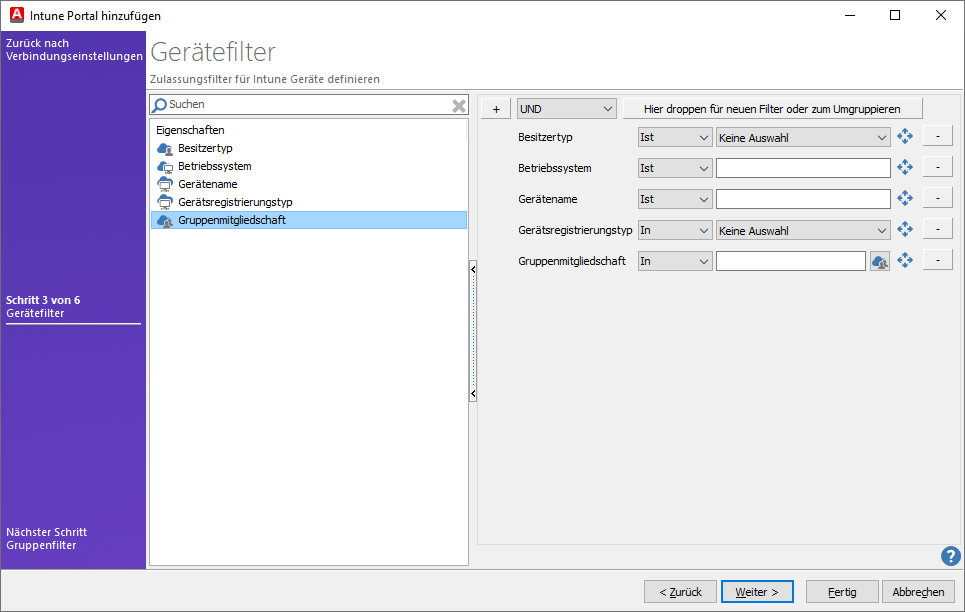Image resolution: width=965 pixels, height=612 pixels.
Task: Open Gruppenmitgliedschaft operator dropdown showing In
Action: (x=675, y=261)
